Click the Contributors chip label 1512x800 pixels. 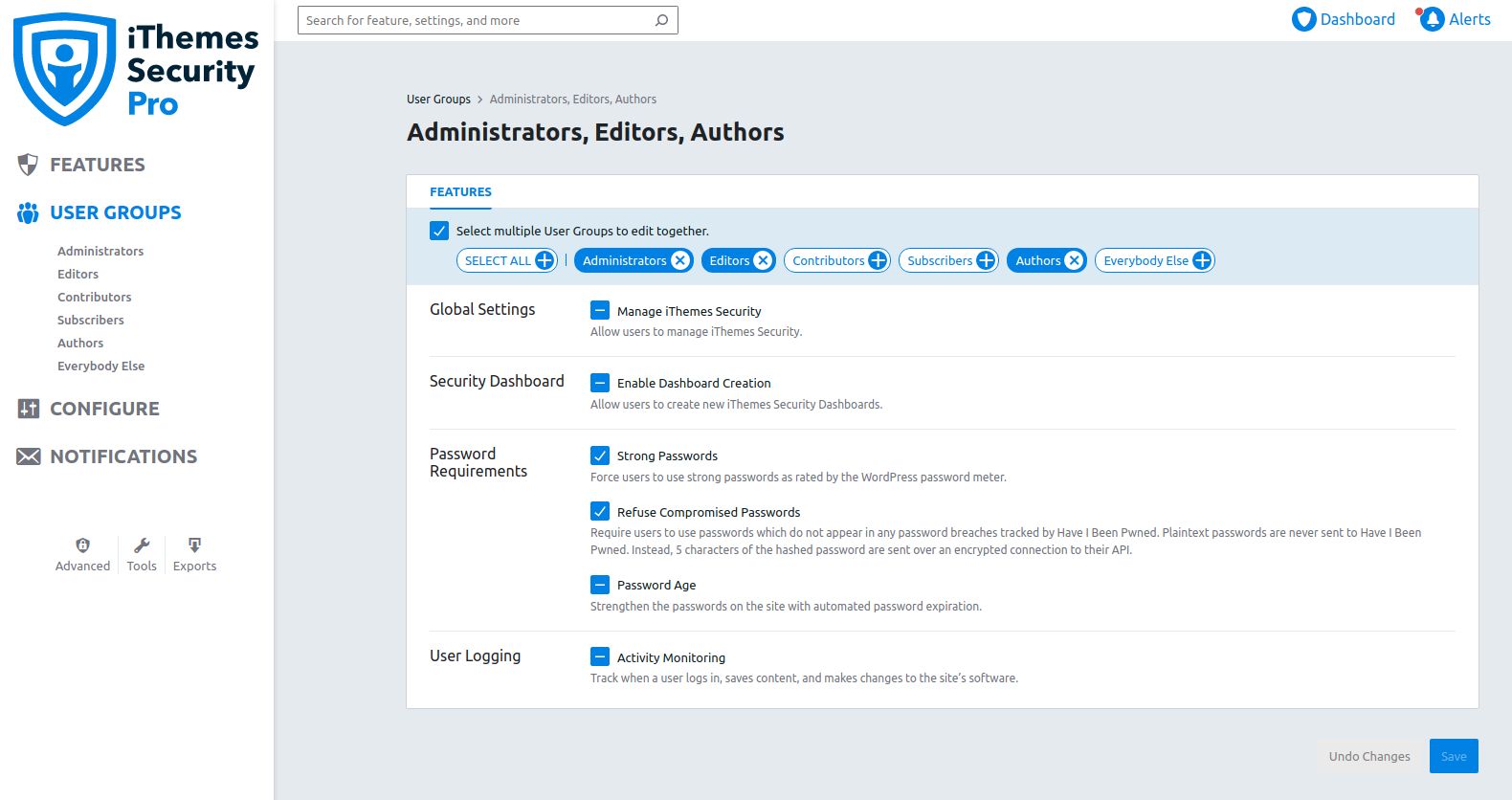829,260
